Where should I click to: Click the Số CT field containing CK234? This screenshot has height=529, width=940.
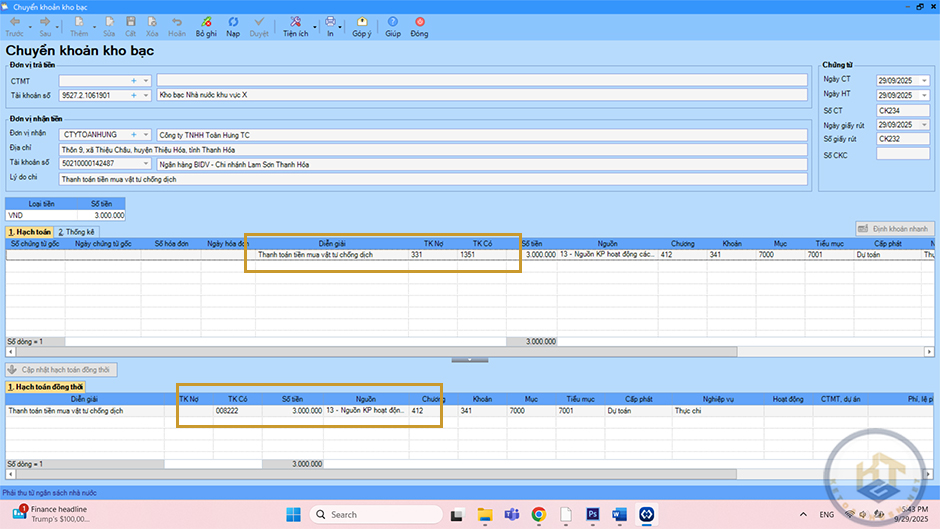(902, 110)
